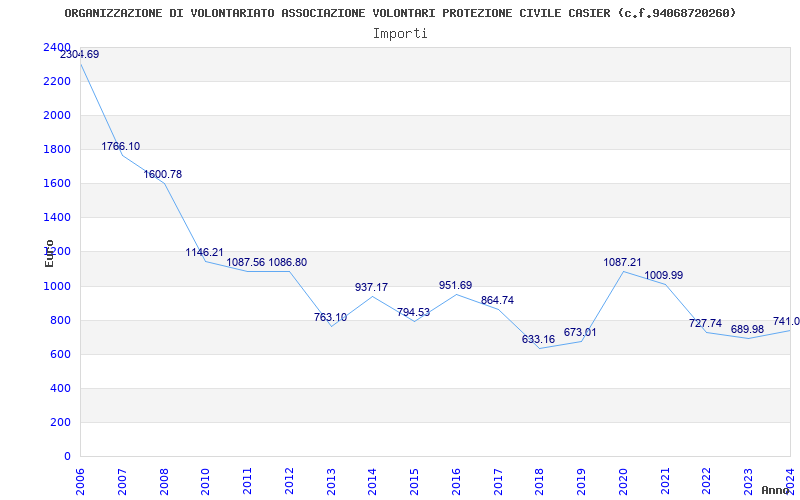
Task: Select the 937.17 data label
Action: tap(371, 288)
